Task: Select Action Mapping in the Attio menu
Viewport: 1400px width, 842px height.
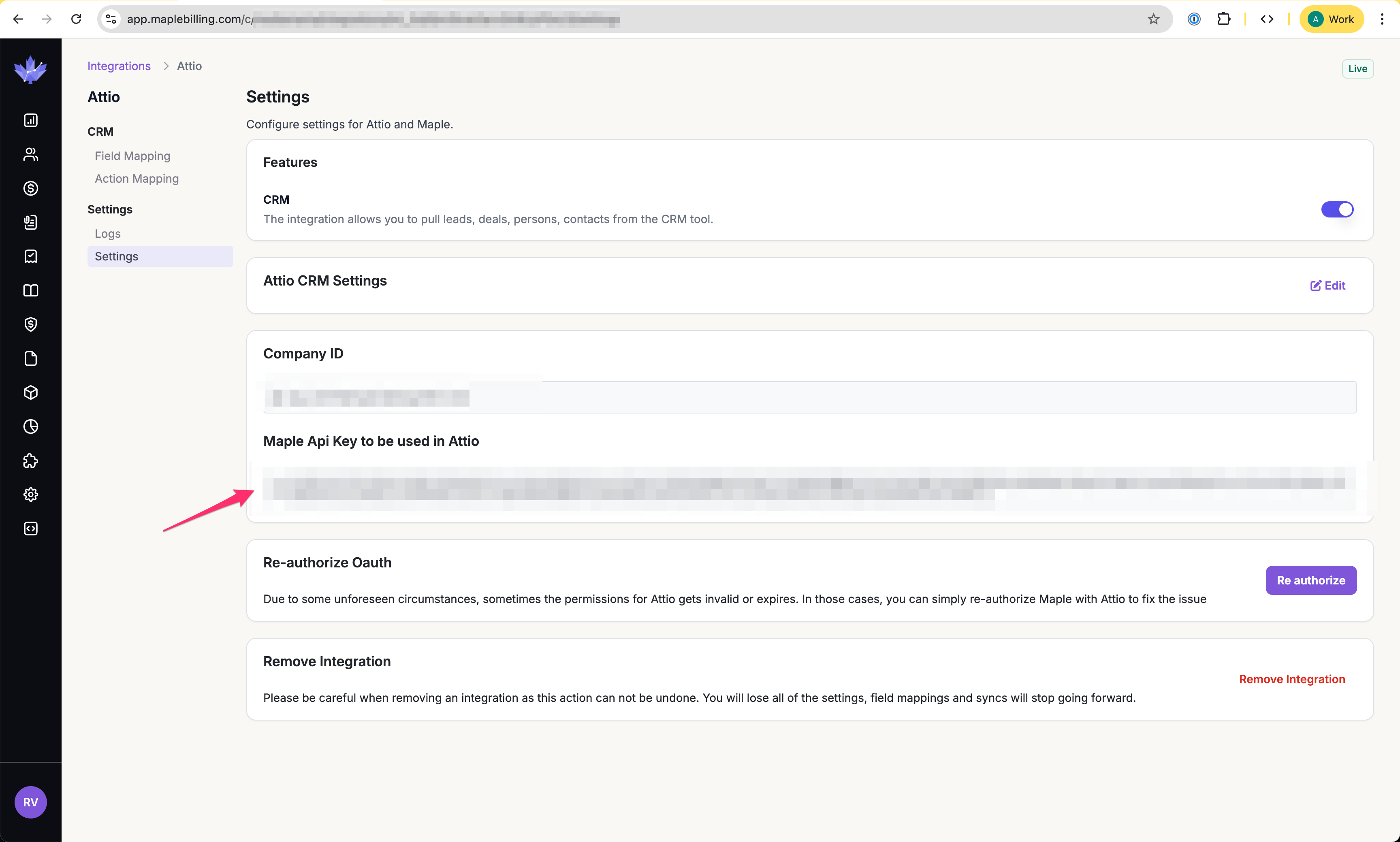Action: coord(136,179)
